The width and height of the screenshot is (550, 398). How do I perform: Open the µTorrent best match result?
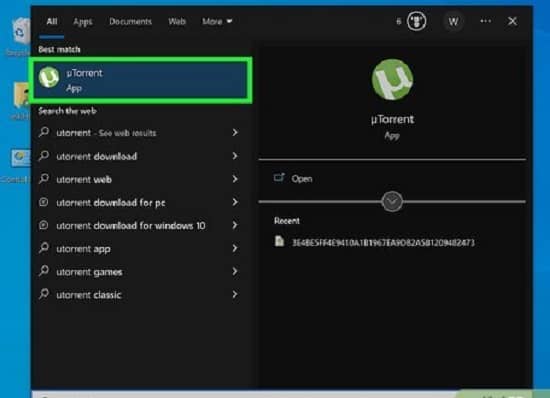pos(140,80)
